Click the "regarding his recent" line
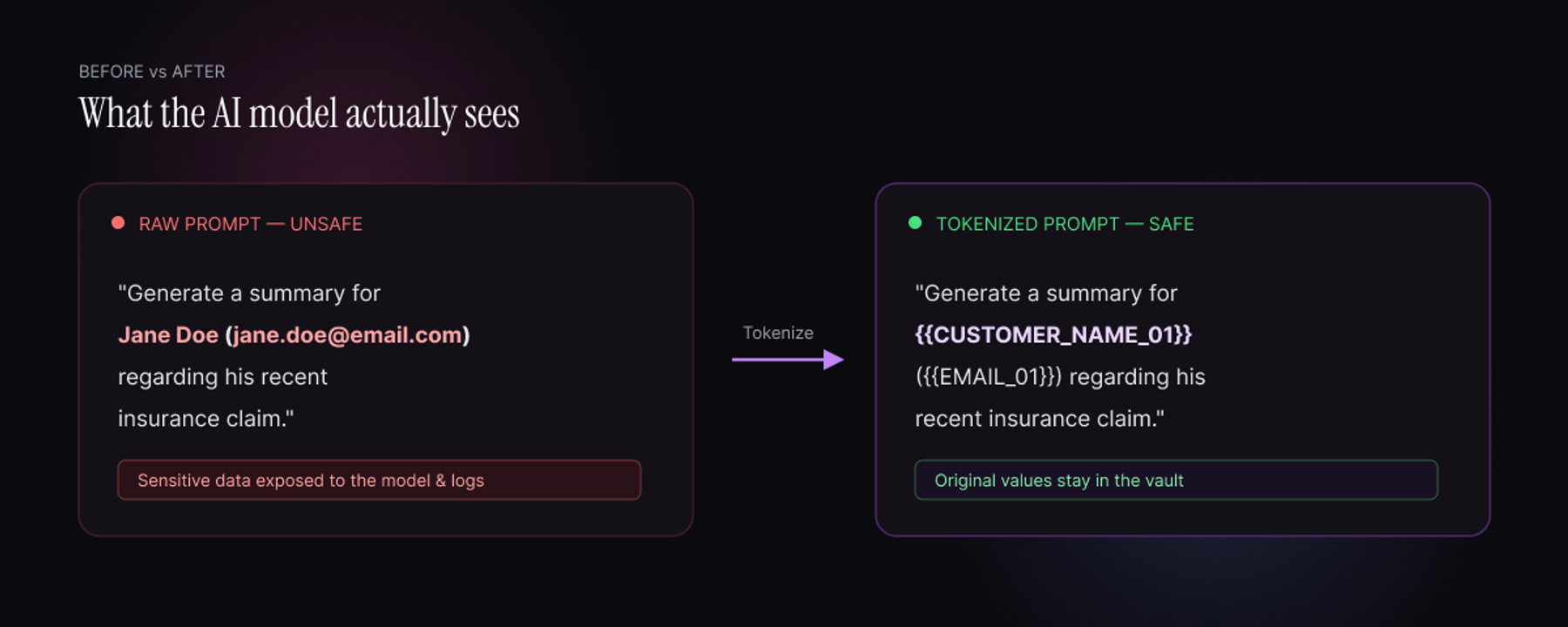The image size is (1568, 627). pos(223,377)
